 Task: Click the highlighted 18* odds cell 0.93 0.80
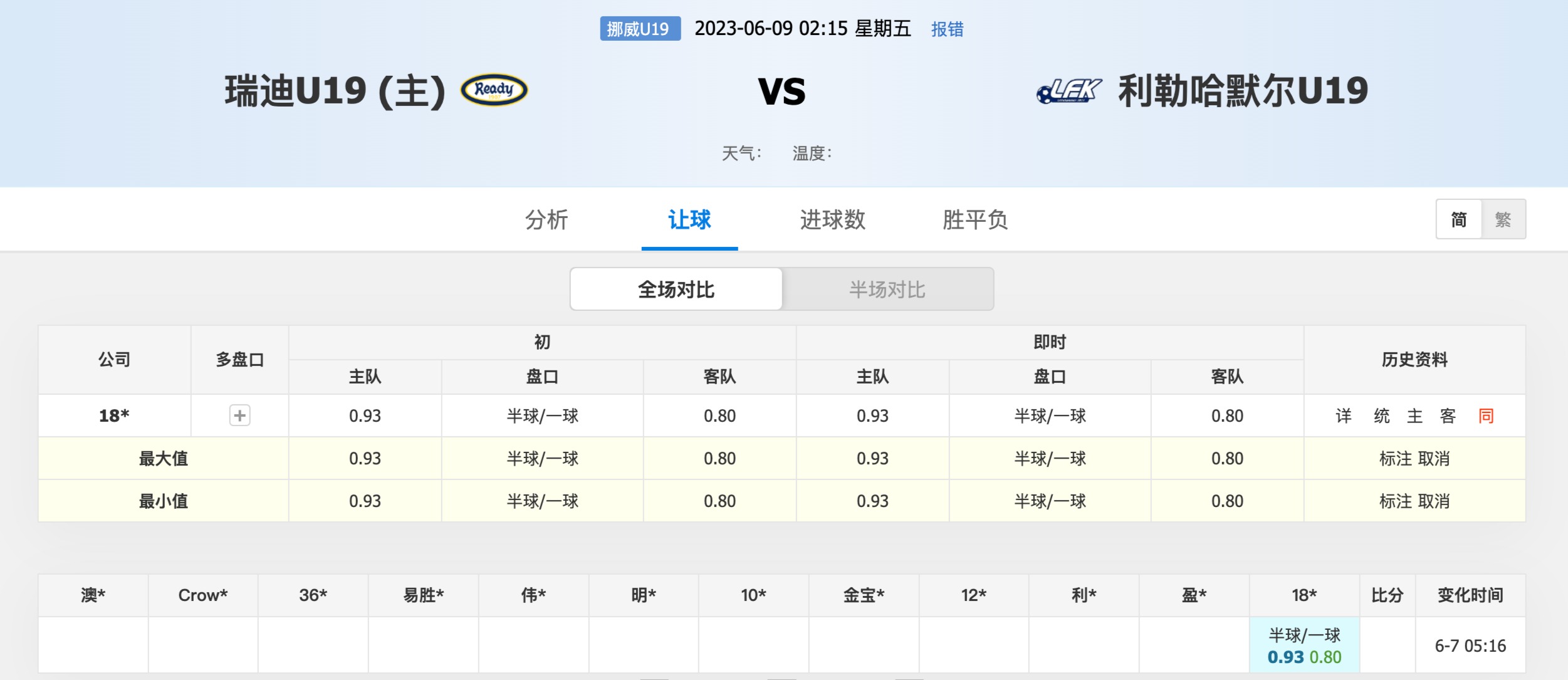pyautogui.click(x=1304, y=646)
